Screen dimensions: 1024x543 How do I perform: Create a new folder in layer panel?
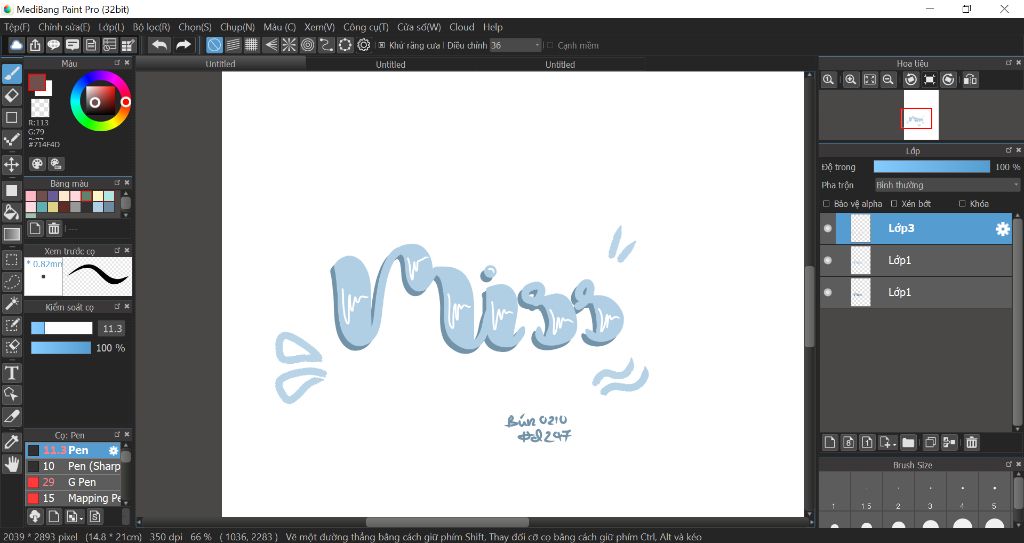pos(908,442)
